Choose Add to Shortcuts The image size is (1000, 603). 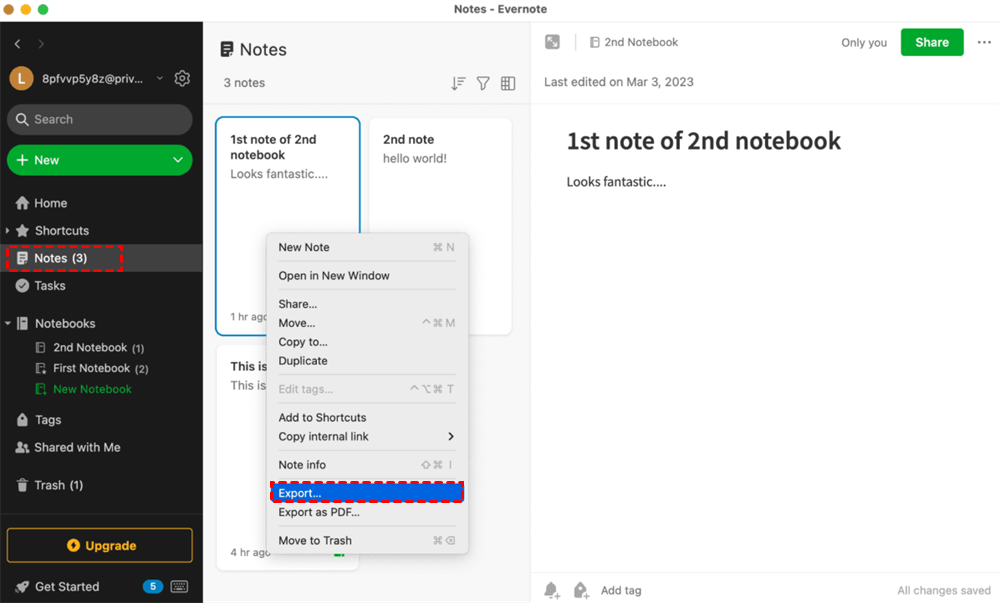tap(367, 418)
